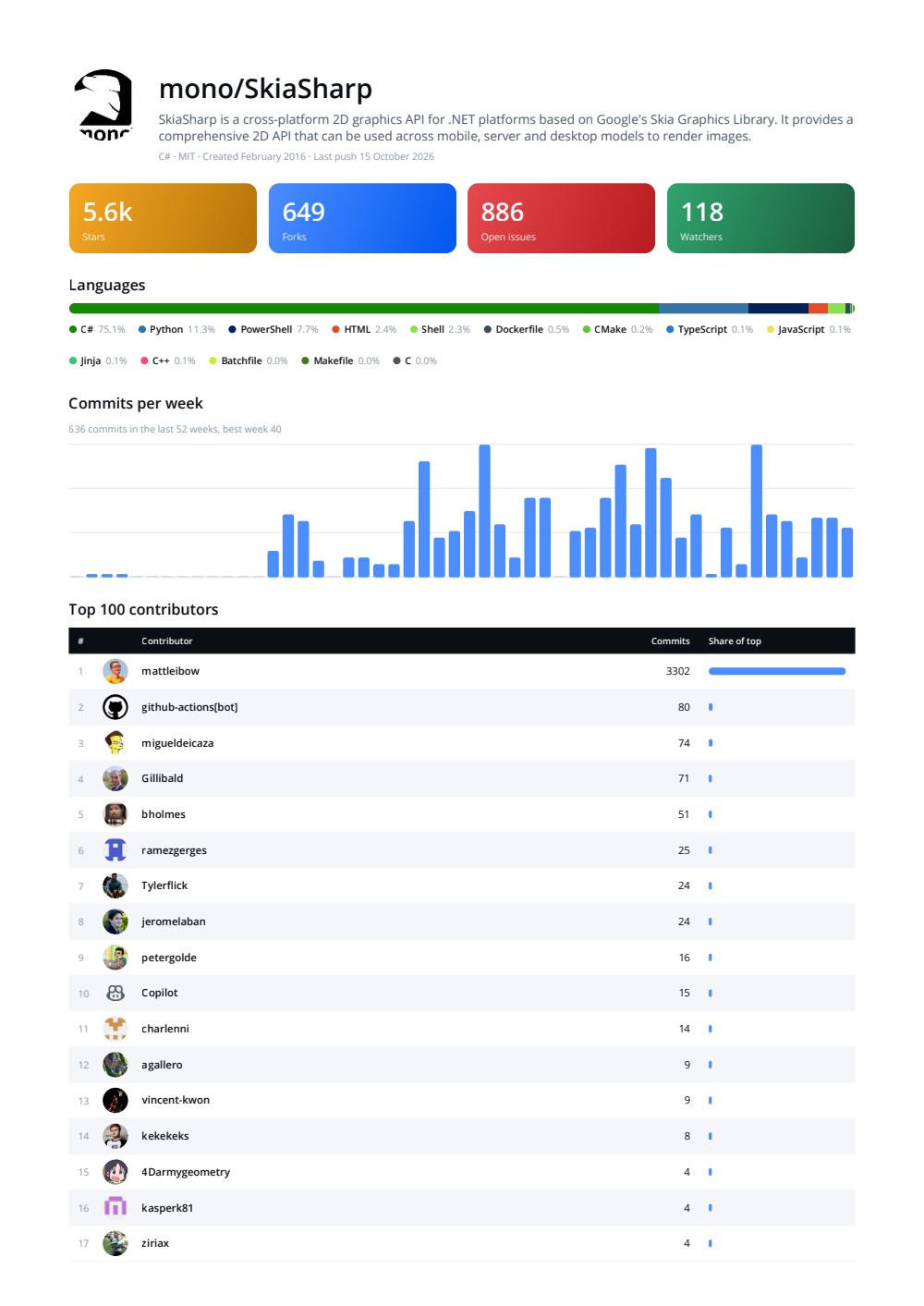Open ramezgerges contributor name
The image size is (924, 1306).
tap(174, 850)
